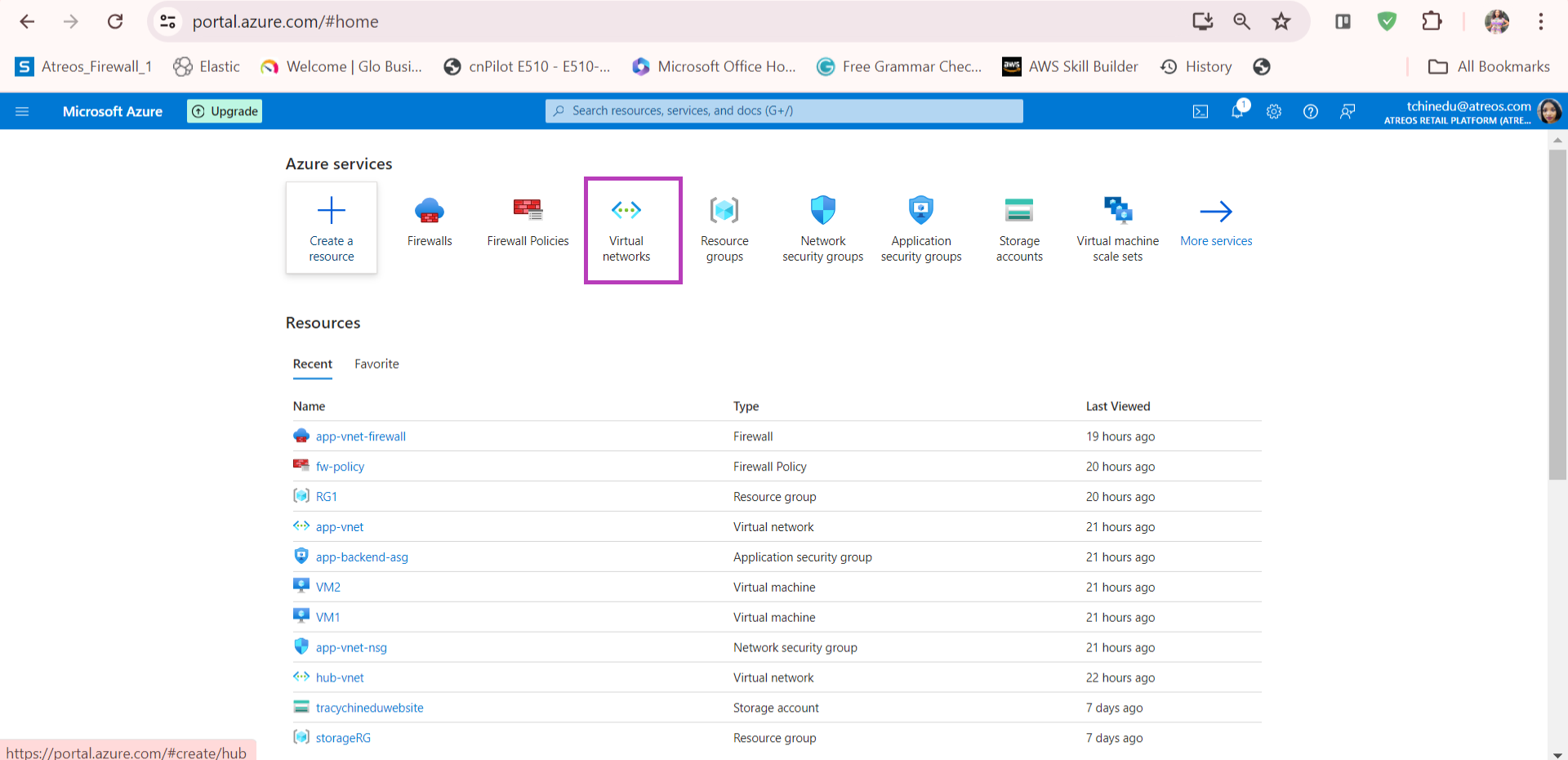Open the green shield extension icon
The image size is (1568, 760).
pos(1387,21)
